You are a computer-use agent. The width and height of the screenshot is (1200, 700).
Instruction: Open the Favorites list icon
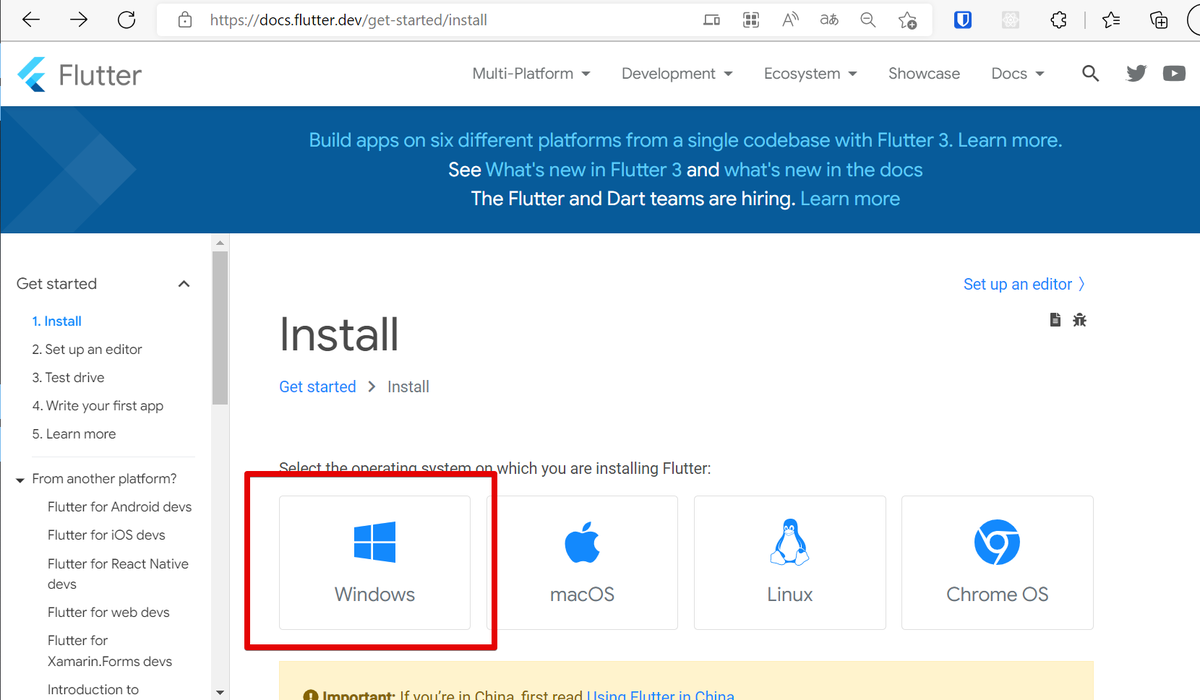pos(1111,20)
